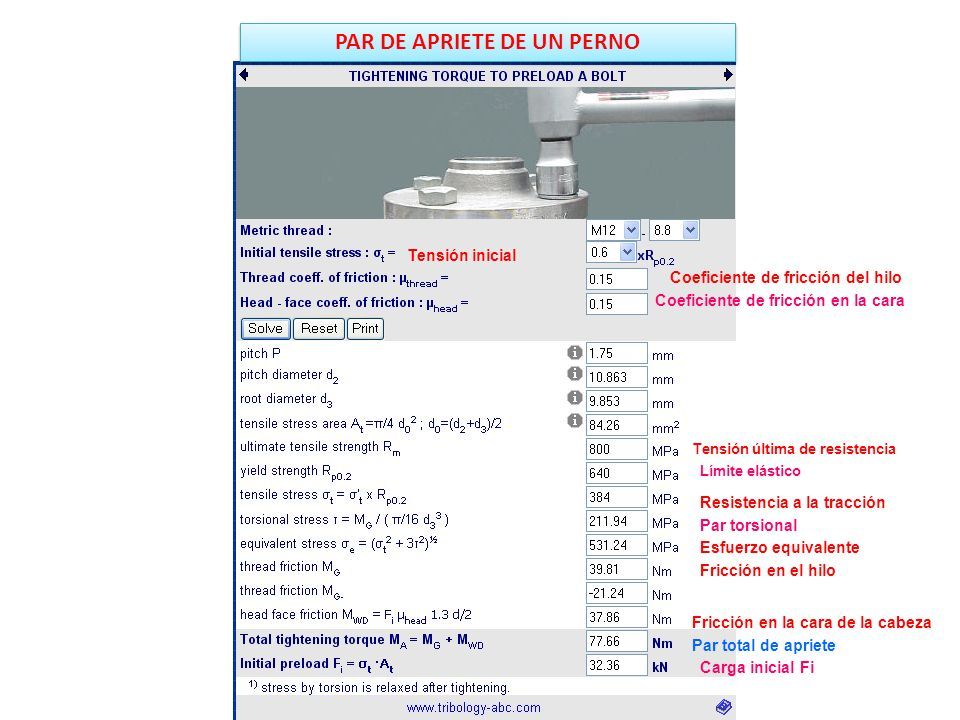Click the Reset button
Screen dimensions: 960x720
coord(319,329)
